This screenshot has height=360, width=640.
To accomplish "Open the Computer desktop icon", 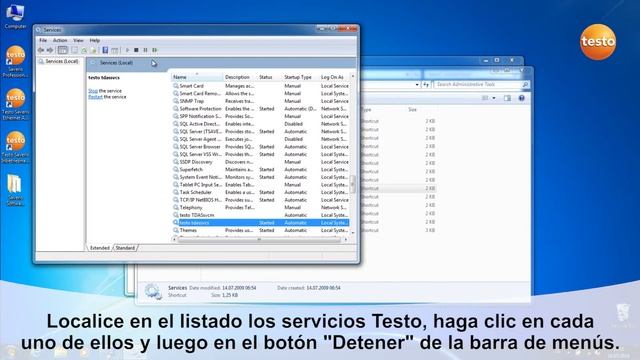I will tap(15, 16).
